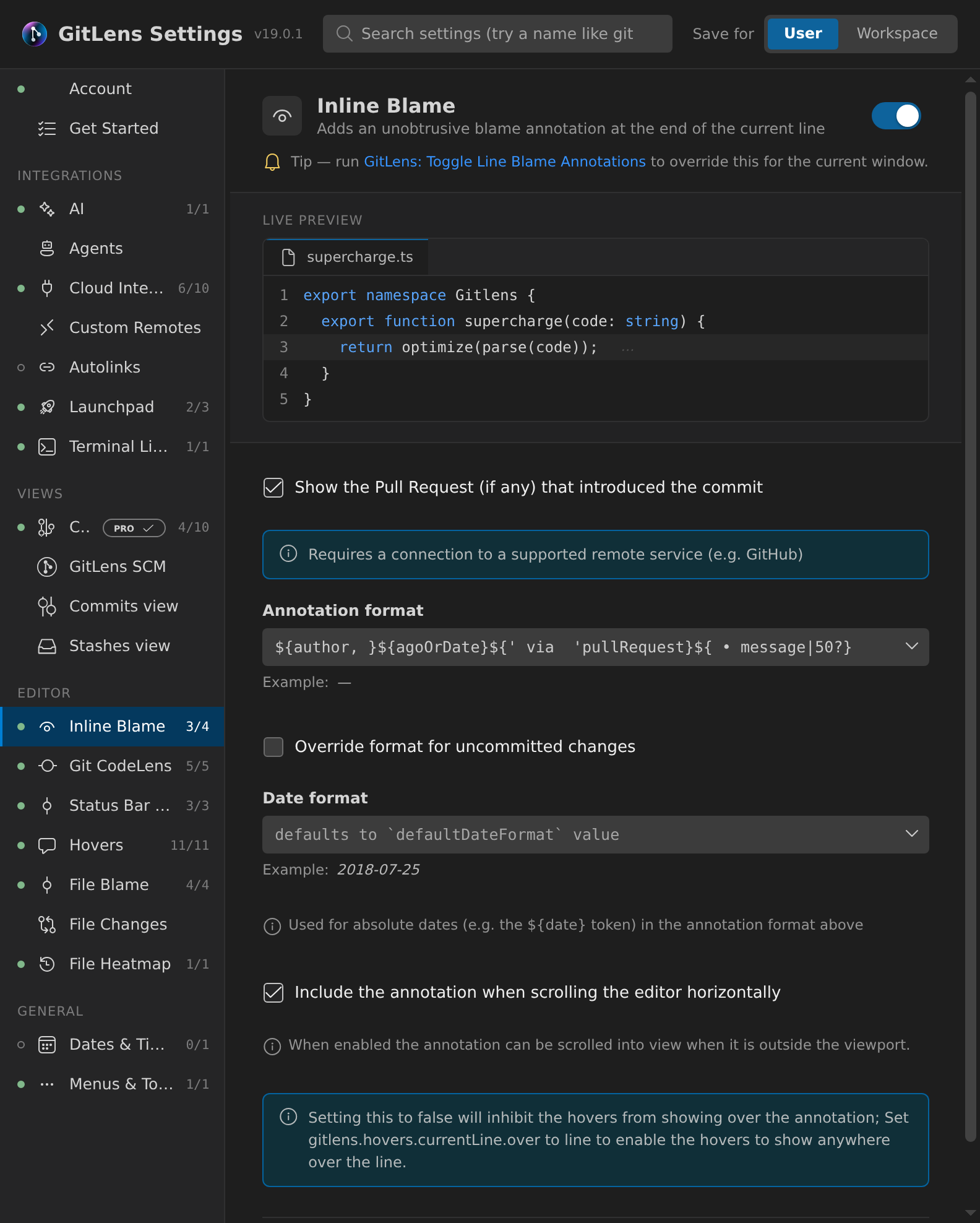This screenshot has height=1223, width=980.
Task: Click the AI sparkle icon
Action: tap(47, 209)
